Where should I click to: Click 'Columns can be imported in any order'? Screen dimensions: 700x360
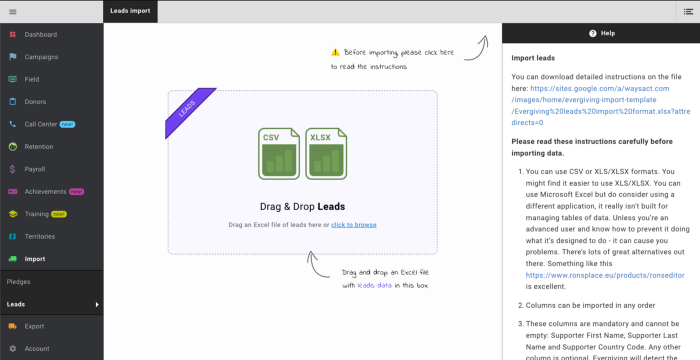pyautogui.click(x=590, y=306)
